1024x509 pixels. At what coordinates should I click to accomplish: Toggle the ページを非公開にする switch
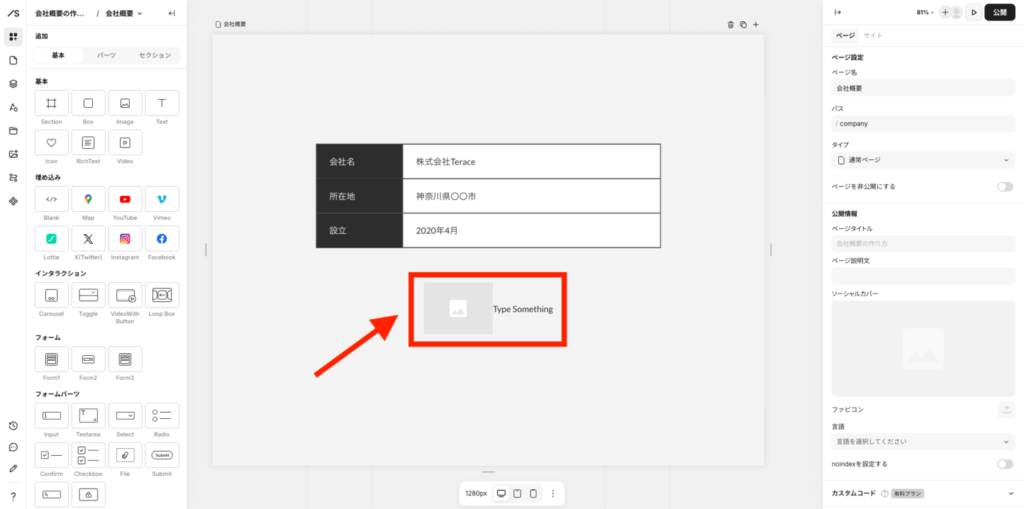(1004, 187)
